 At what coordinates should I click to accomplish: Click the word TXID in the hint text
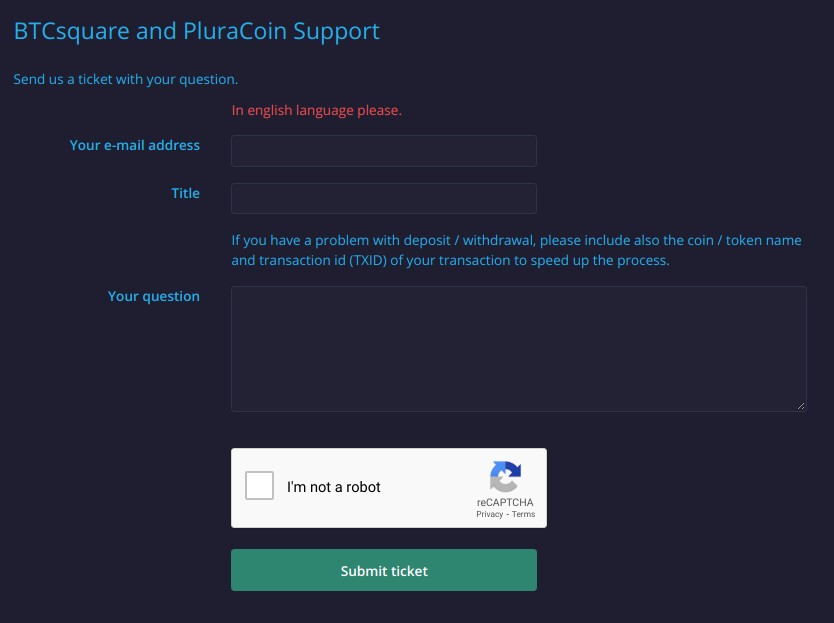[368, 260]
